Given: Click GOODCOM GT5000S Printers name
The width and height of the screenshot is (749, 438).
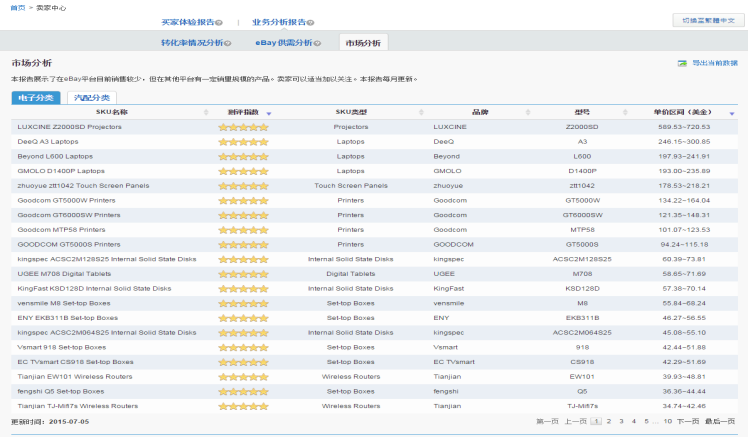Looking at the screenshot, I should click(69, 245).
